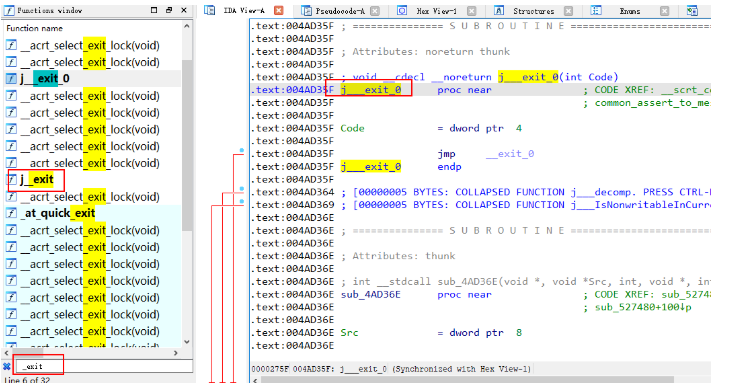Click the collapsed function j___decomp line

pyautogui.click(x=526, y=192)
